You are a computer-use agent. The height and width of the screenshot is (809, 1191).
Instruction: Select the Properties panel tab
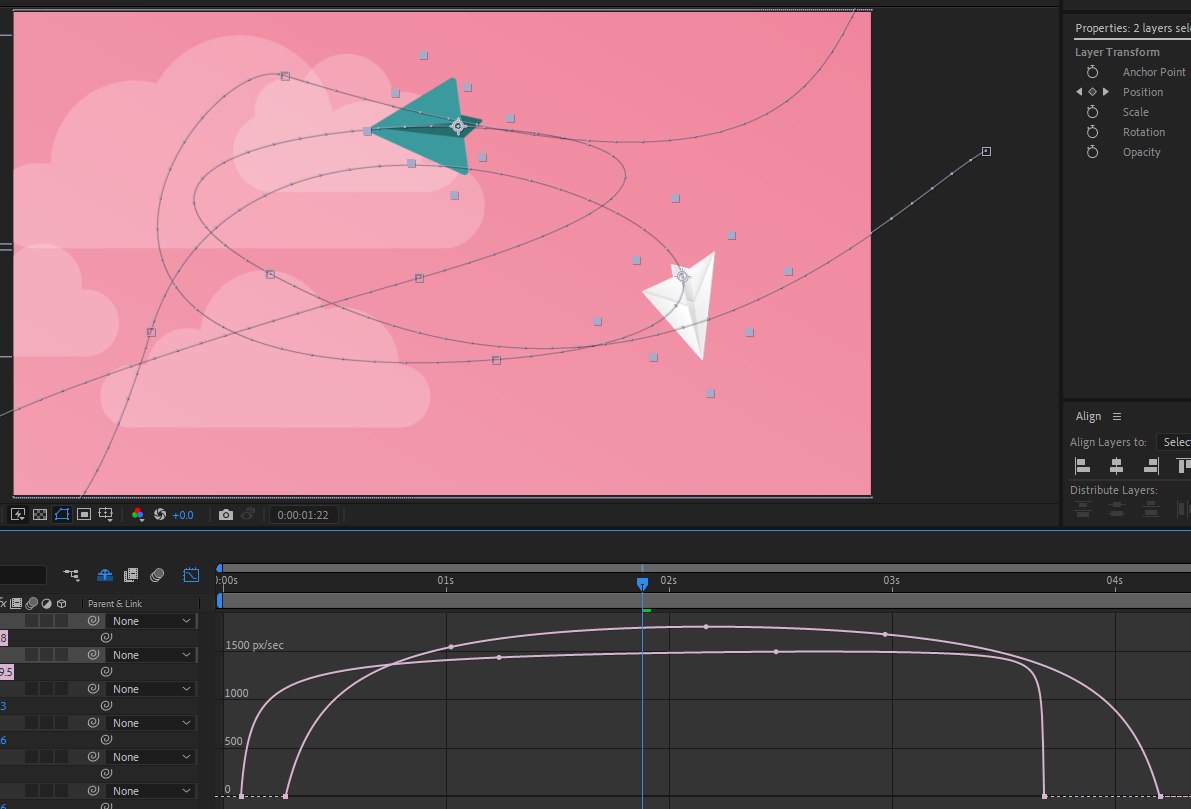tap(1133, 28)
